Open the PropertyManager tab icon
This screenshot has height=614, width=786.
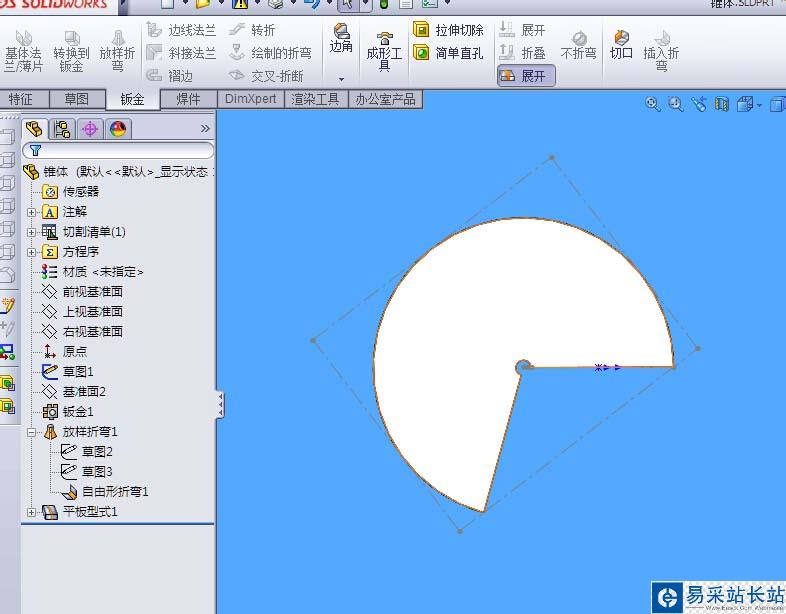[x=62, y=129]
